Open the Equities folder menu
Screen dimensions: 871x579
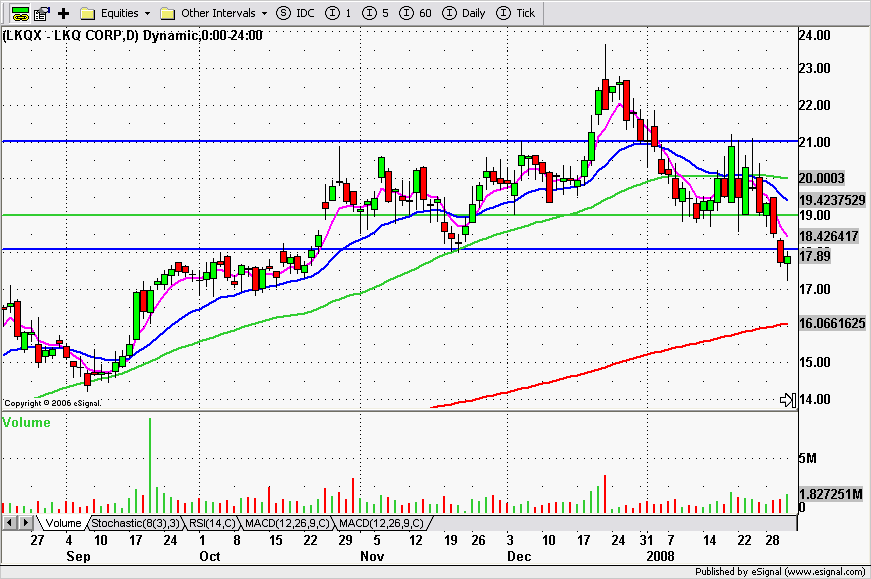click(x=114, y=13)
